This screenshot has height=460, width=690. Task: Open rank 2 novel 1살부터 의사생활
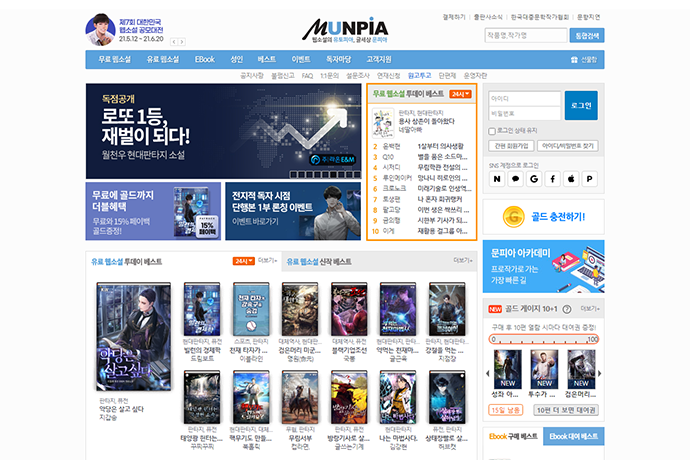pos(440,147)
